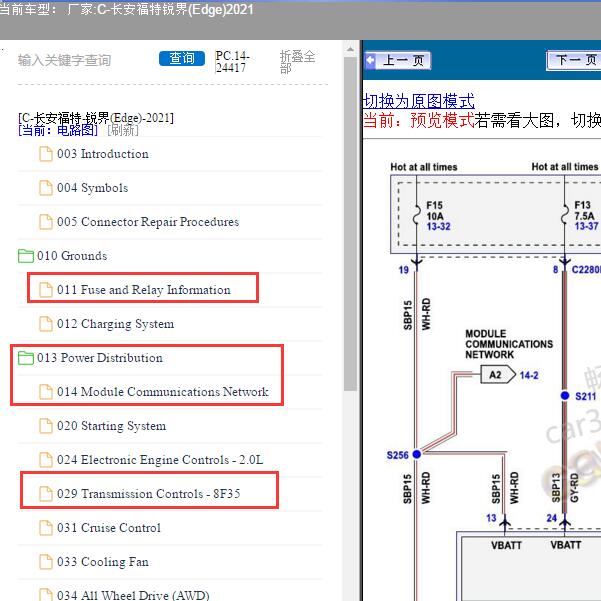Open 034 All Wheel Drive (AWD)

133,595
